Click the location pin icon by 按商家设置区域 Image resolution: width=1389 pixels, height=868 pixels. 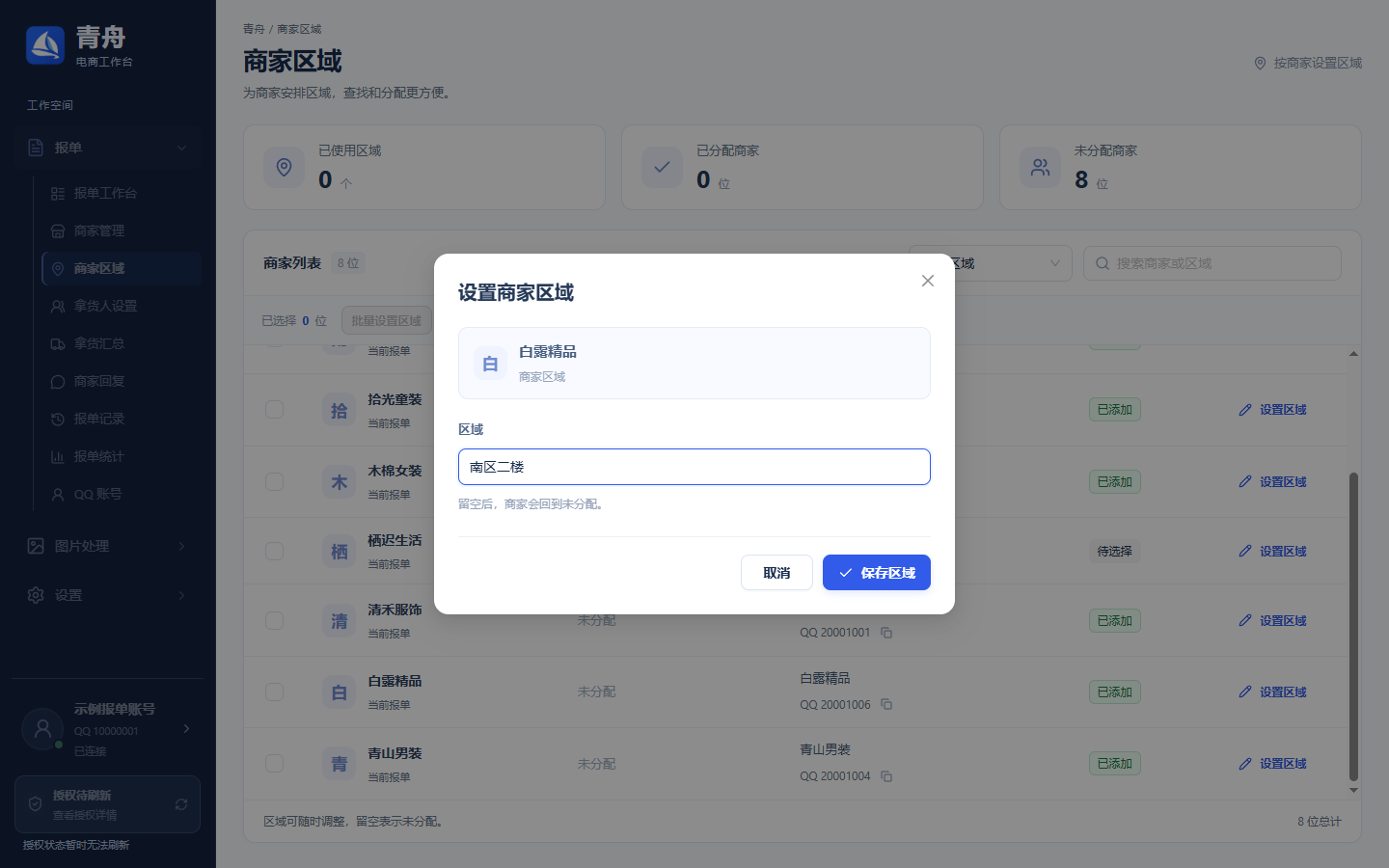[1260, 63]
